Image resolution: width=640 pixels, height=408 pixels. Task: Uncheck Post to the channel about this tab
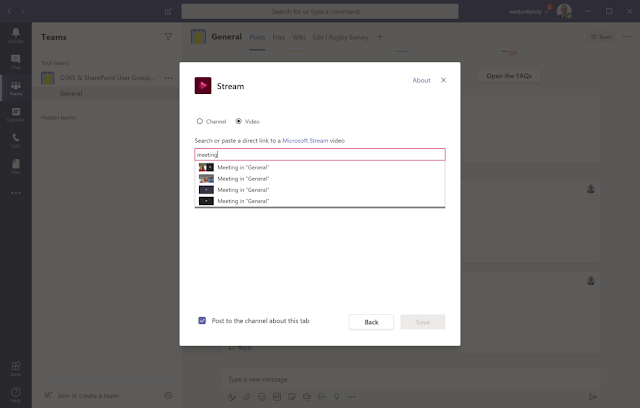202,321
